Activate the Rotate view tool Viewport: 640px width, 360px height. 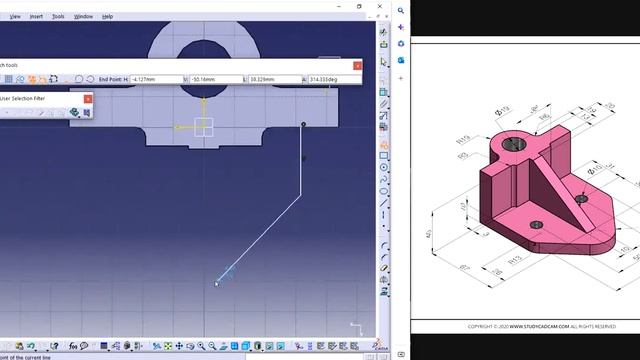(190, 346)
